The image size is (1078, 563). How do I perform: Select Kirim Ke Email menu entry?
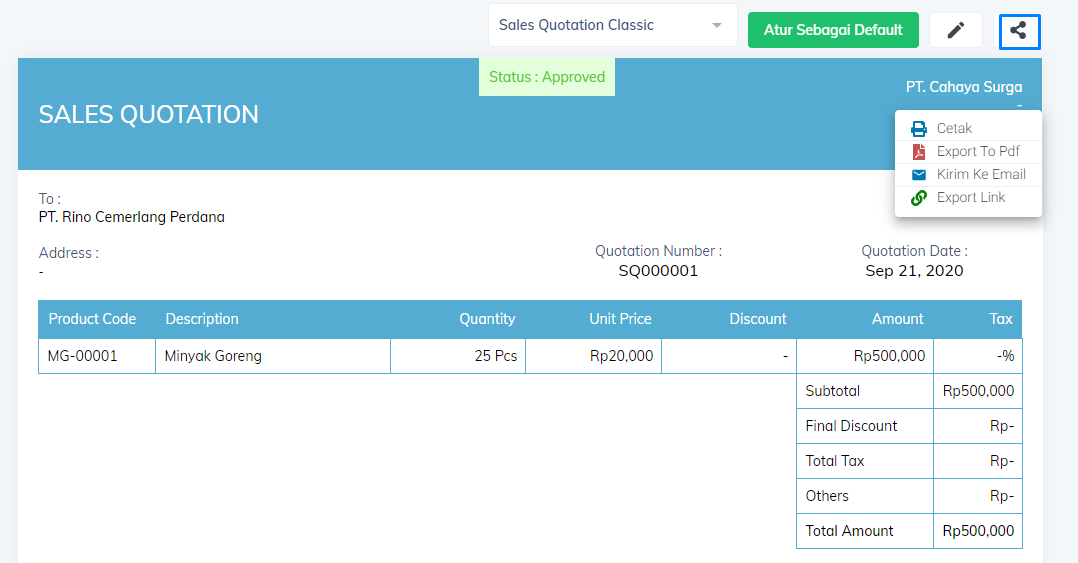(x=968, y=175)
